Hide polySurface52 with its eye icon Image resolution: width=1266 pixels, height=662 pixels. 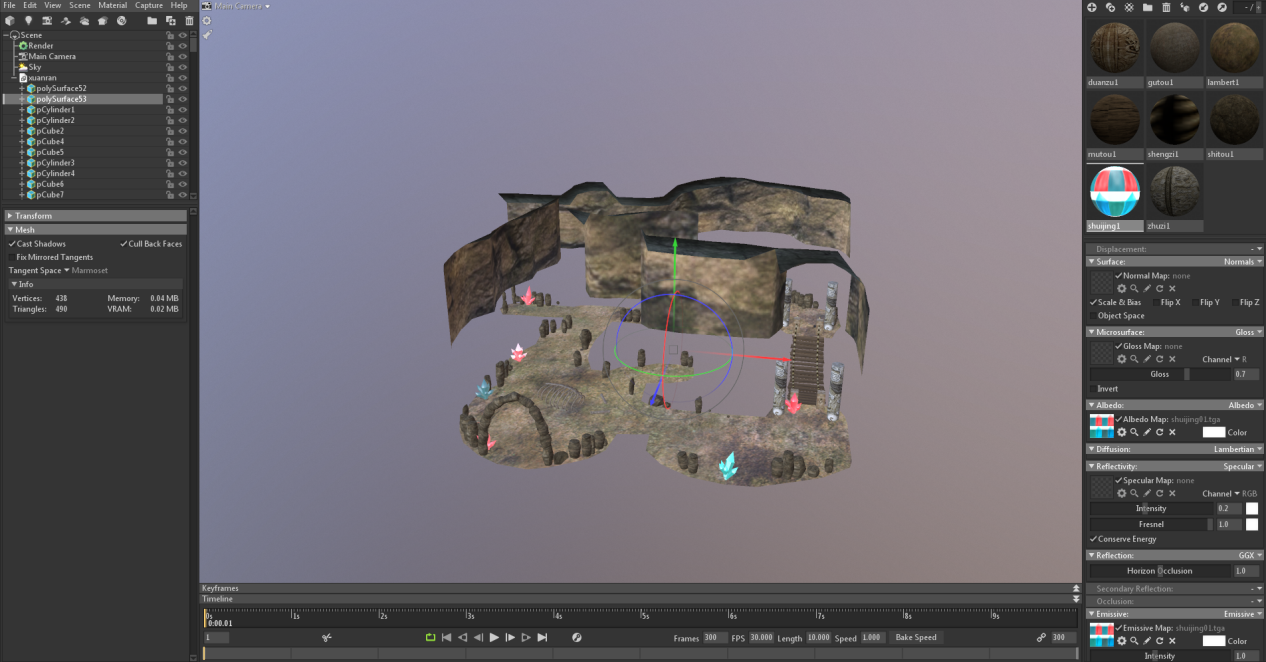[x=183, y=88]
